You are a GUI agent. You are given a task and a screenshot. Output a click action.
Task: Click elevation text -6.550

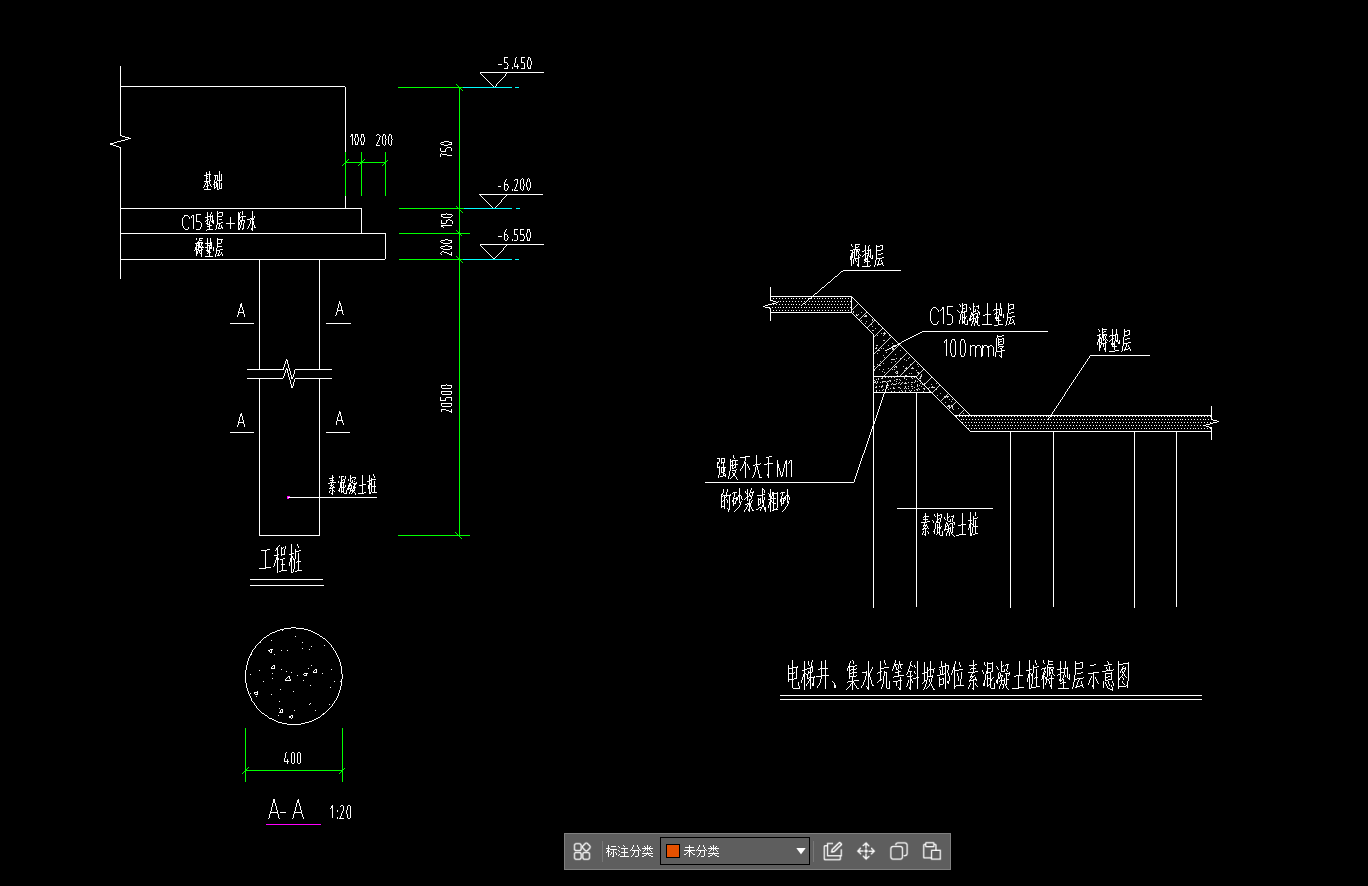point(514,236)
